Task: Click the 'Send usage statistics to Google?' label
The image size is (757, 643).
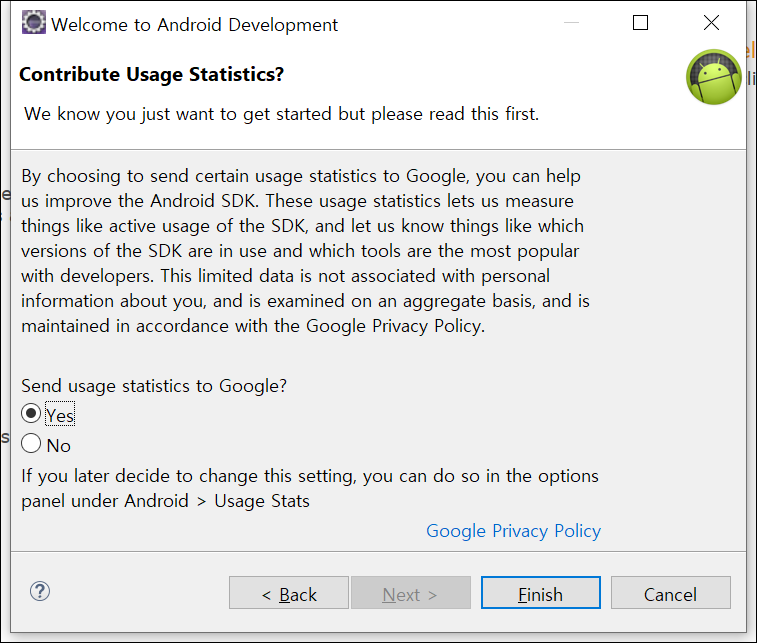Action: click(x=154, y=386)
